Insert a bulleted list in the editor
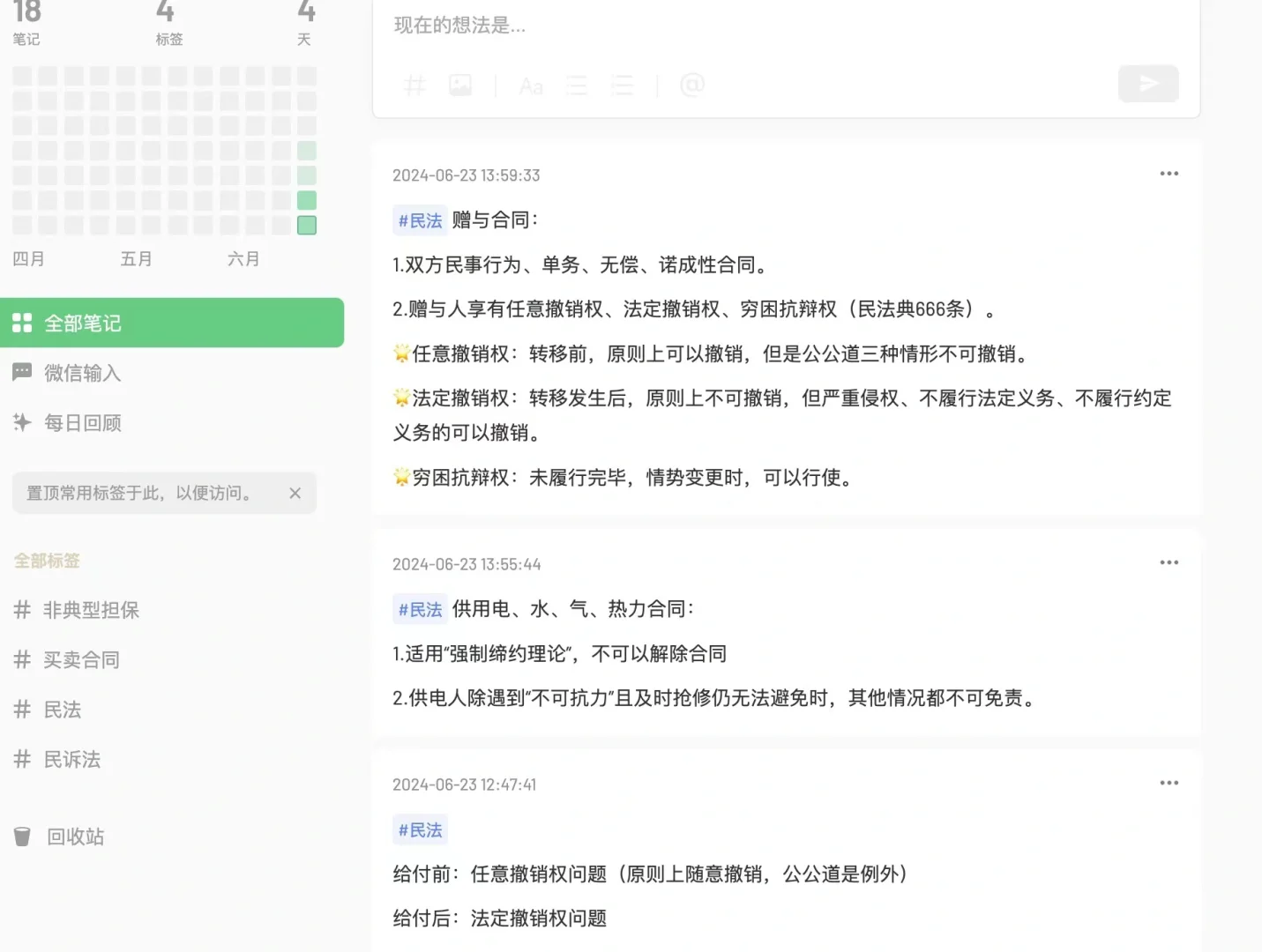Viewport: 1262px width, 952px height. [x=577, y=86]
